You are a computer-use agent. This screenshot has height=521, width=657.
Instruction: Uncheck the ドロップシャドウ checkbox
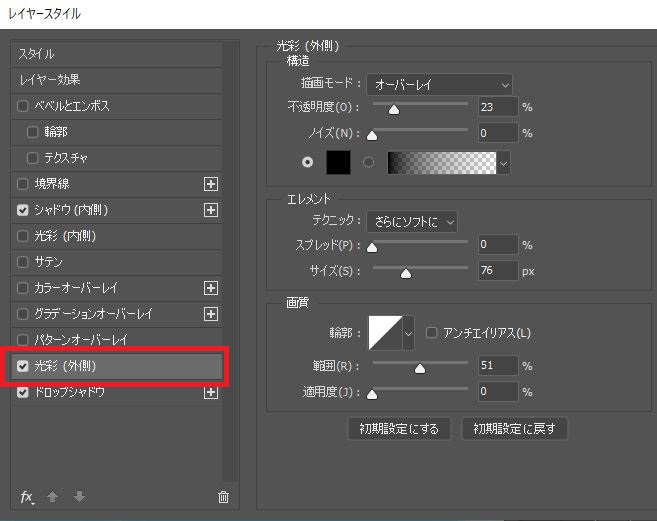click(23, 392)
